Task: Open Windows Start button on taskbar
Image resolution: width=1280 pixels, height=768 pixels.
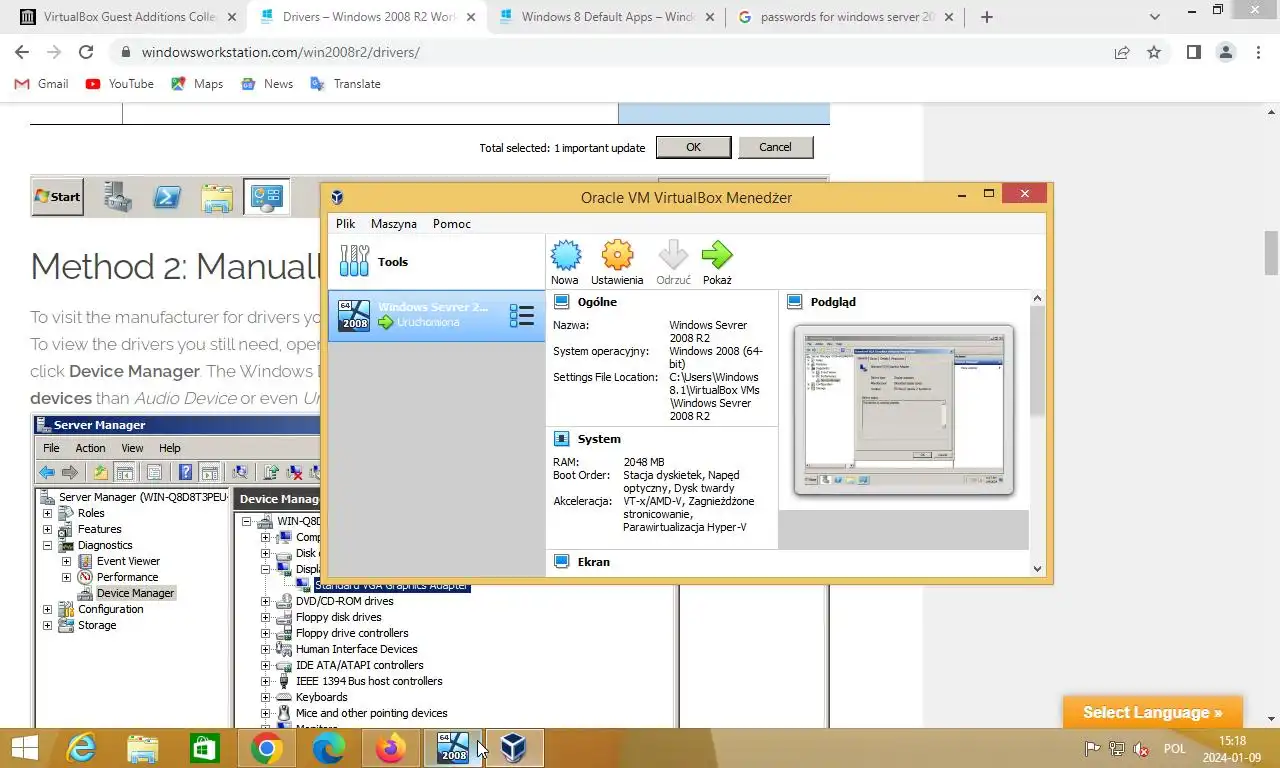Action: (x=24, y=748)
